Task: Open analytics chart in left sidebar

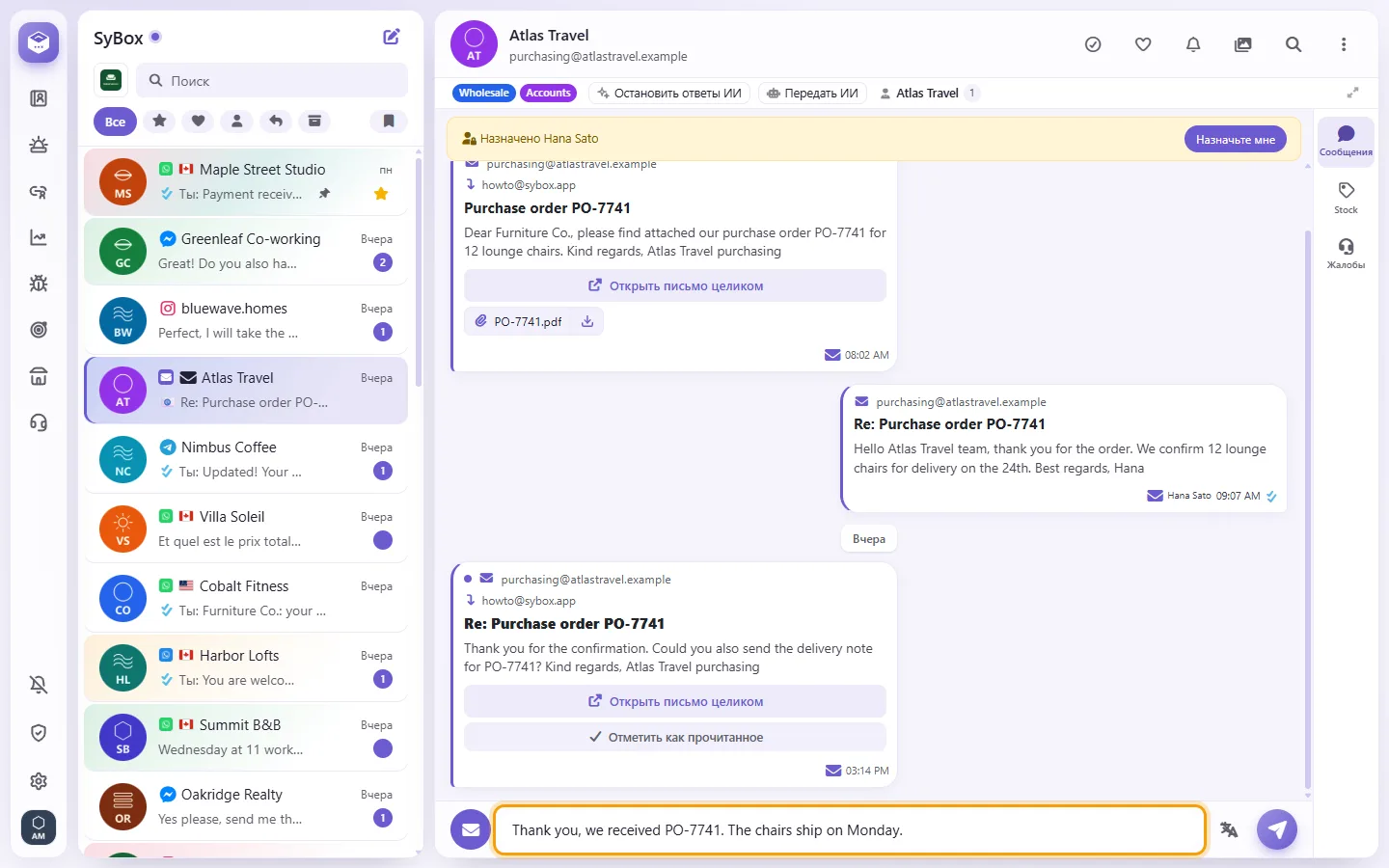Action: [39, 237]
